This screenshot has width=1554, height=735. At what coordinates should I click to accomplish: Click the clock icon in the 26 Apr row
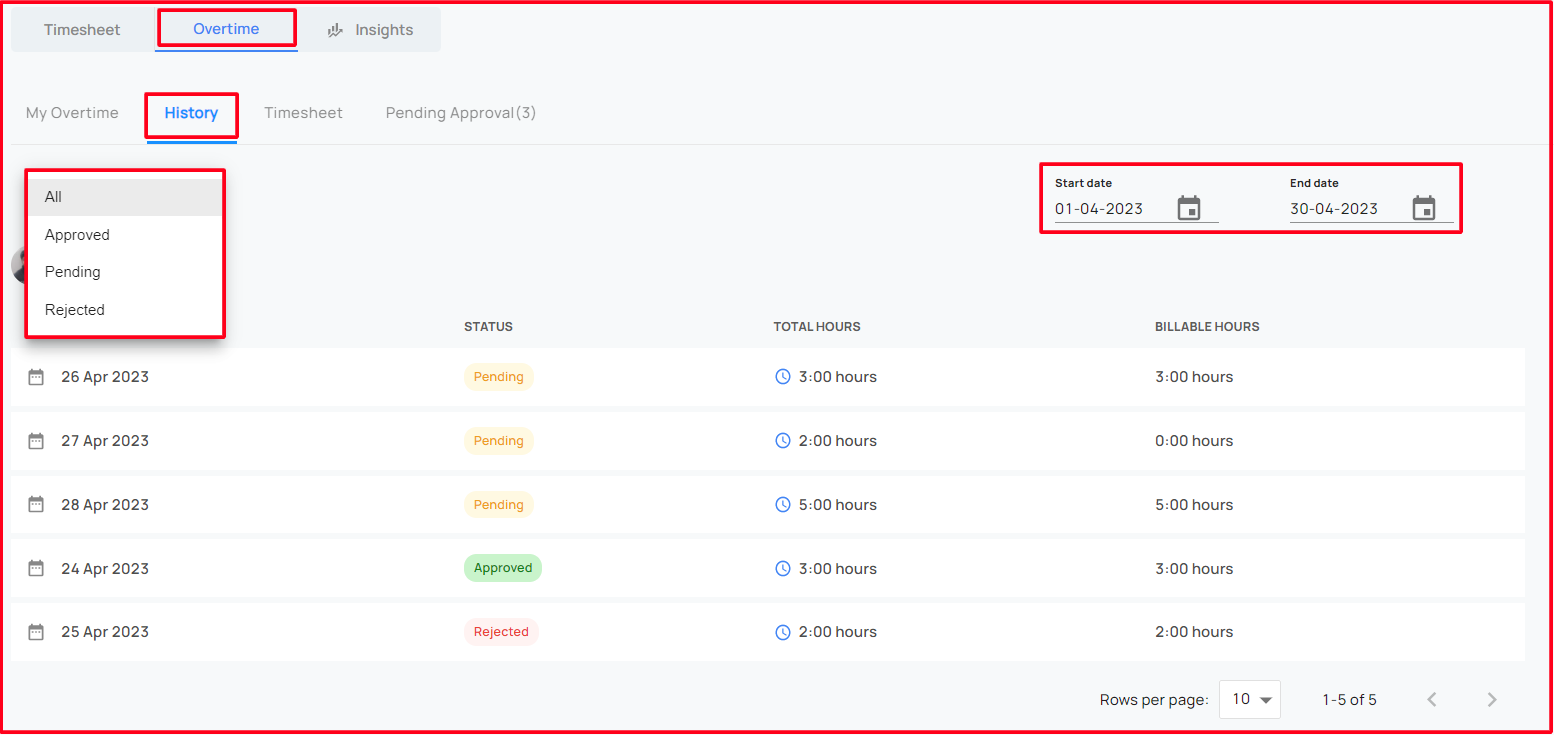pos(783,377)
